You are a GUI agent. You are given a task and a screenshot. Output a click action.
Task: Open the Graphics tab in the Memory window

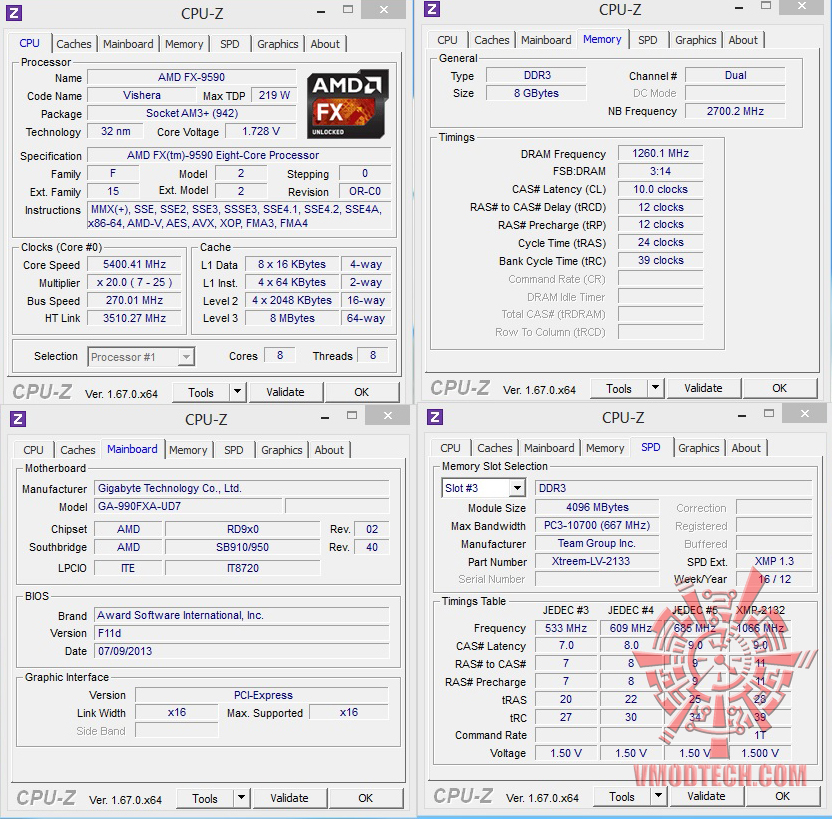coord(696,40)
